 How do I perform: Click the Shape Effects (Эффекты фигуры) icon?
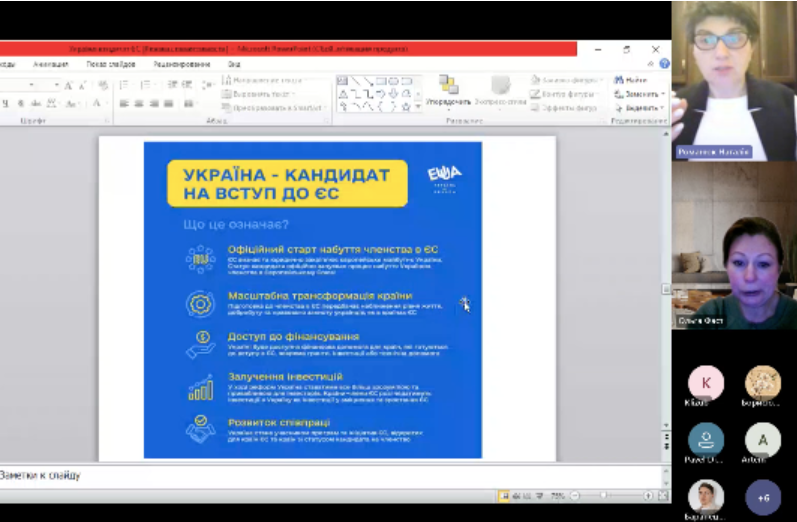[x=537, y=108]
